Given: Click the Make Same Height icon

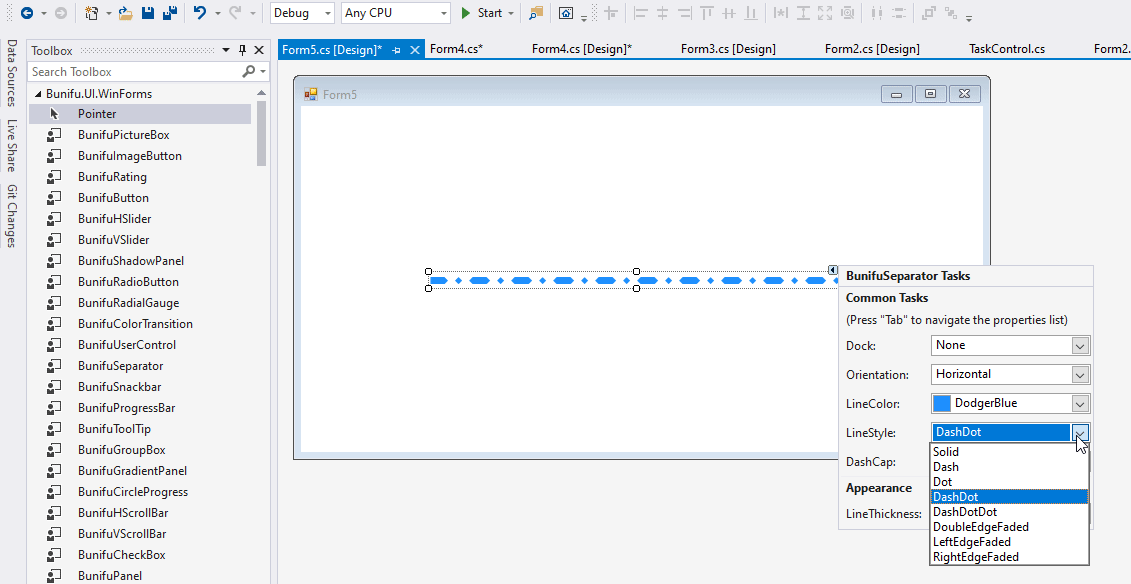Looking at the screenshot, I should pos(803,13).
